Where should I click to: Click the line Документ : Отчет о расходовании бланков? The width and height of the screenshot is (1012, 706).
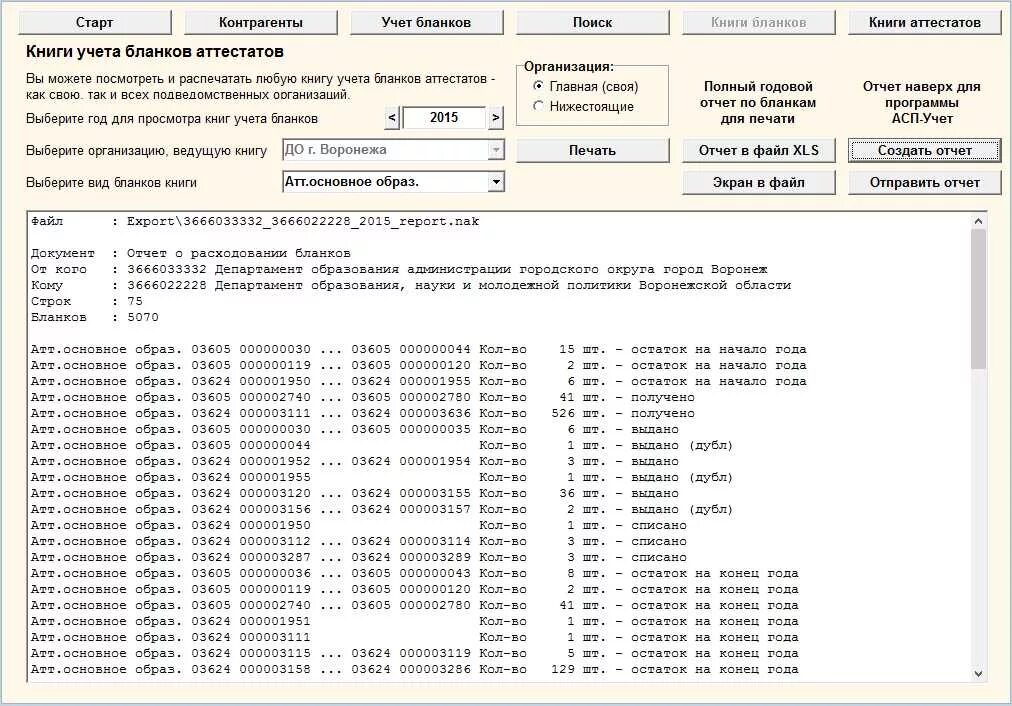point(190,253)
